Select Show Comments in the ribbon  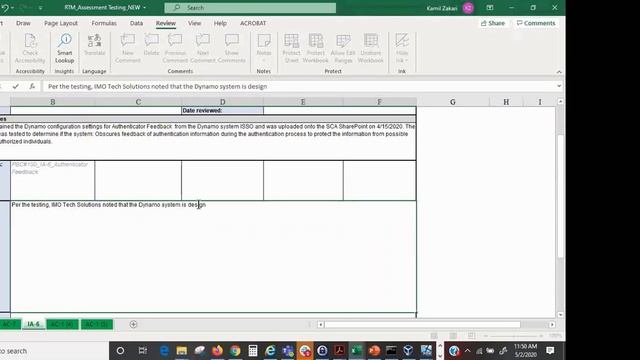(231, 49)
